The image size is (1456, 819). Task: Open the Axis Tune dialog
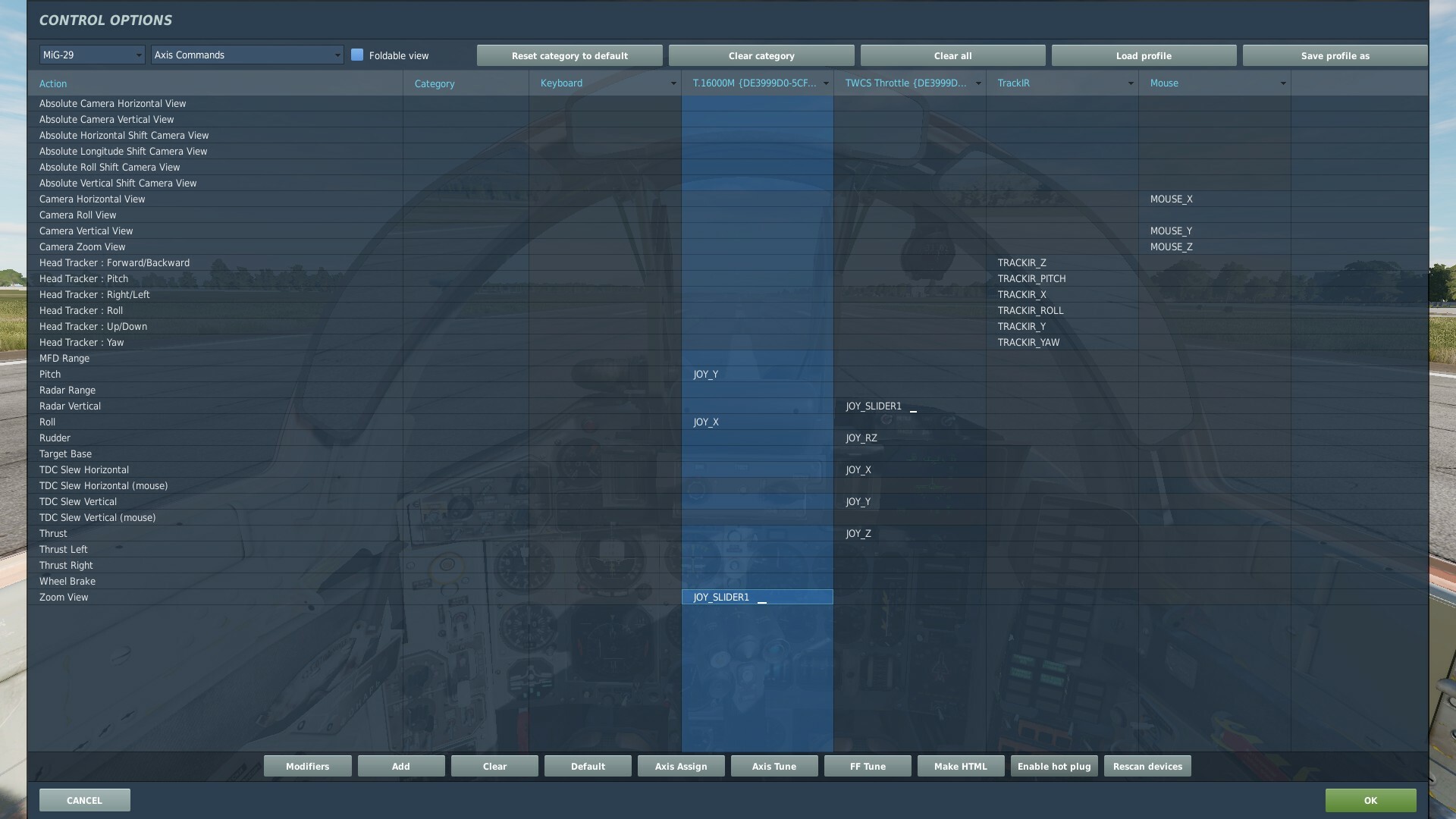[774, 766]
